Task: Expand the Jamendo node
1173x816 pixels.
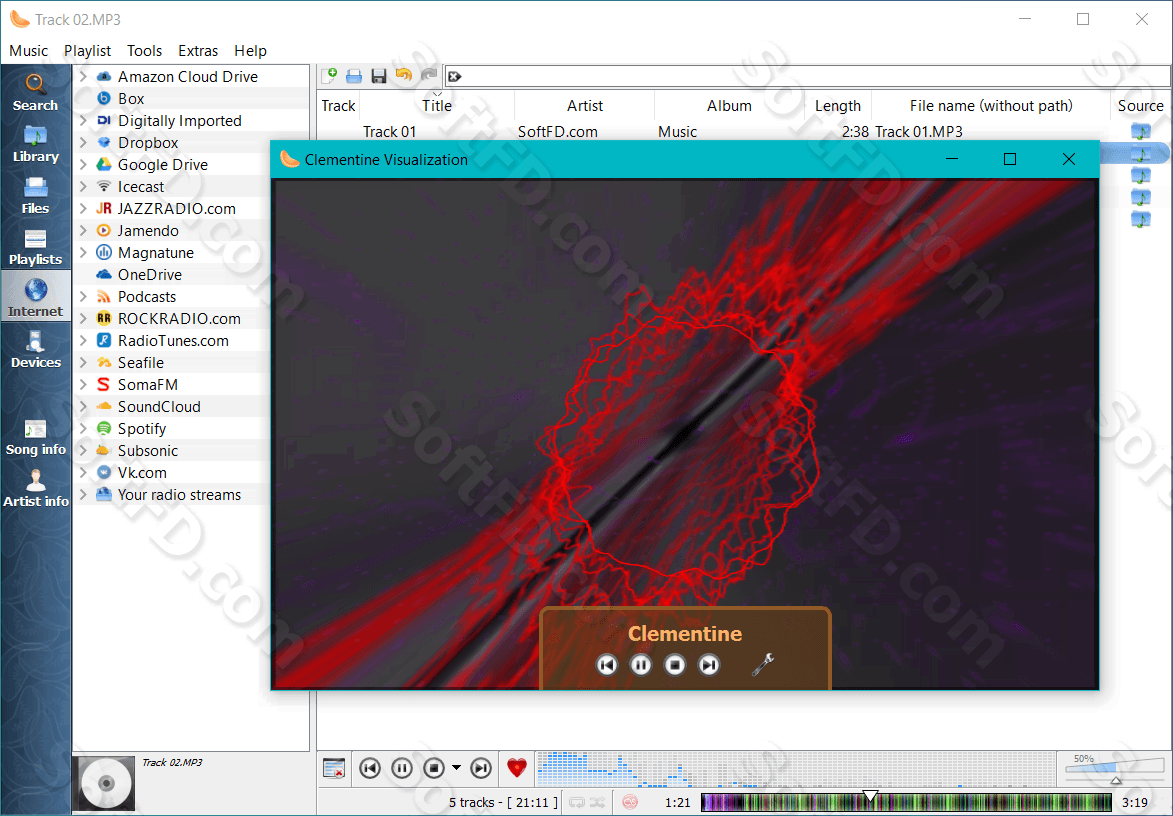Action: 84,230
